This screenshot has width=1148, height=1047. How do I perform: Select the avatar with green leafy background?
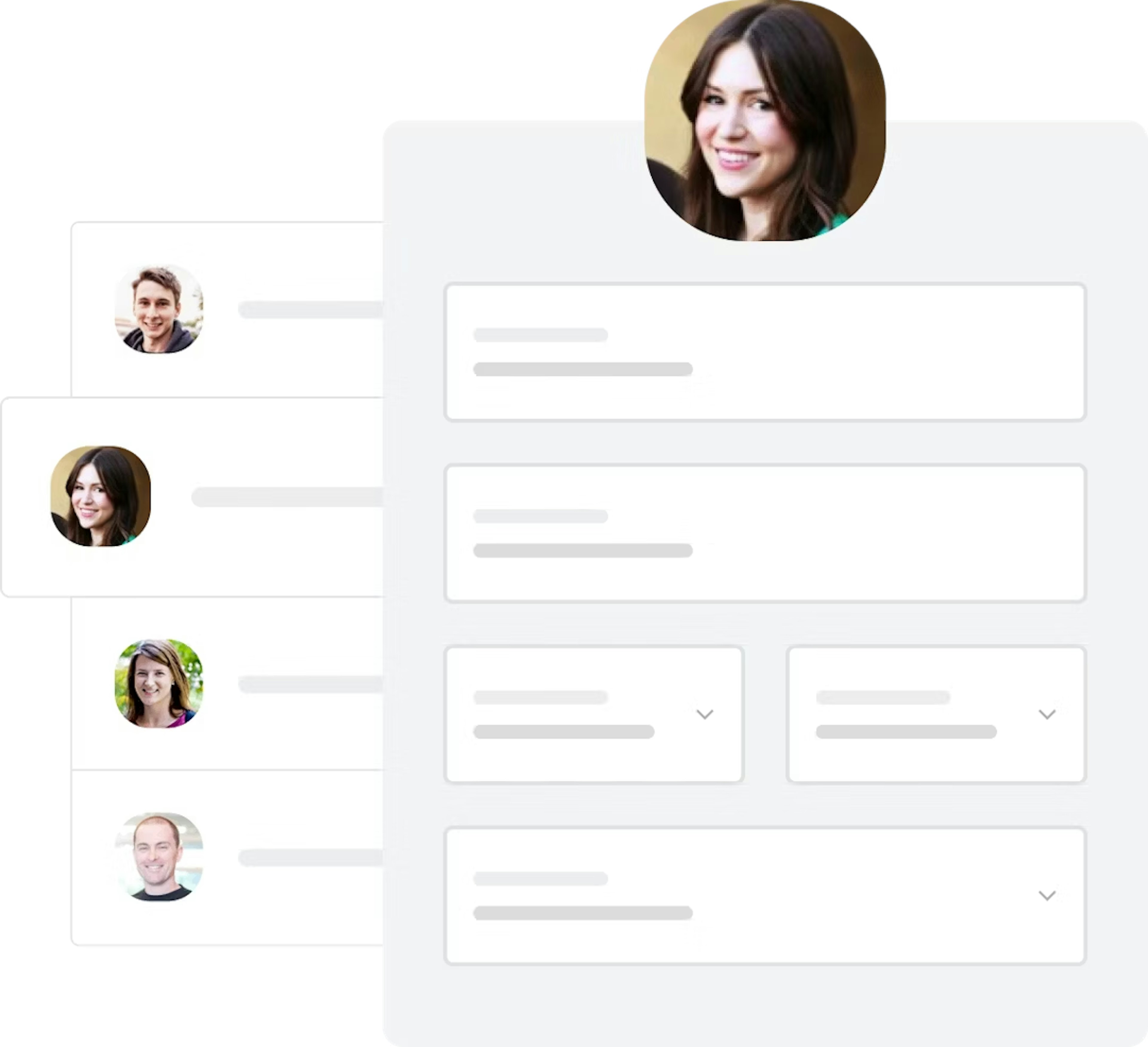coord(159,683)
